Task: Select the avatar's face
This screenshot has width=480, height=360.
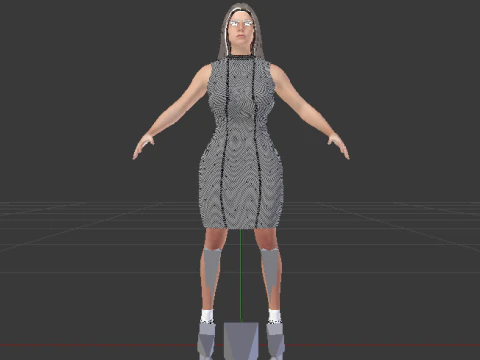Action: tap(241, 33)
